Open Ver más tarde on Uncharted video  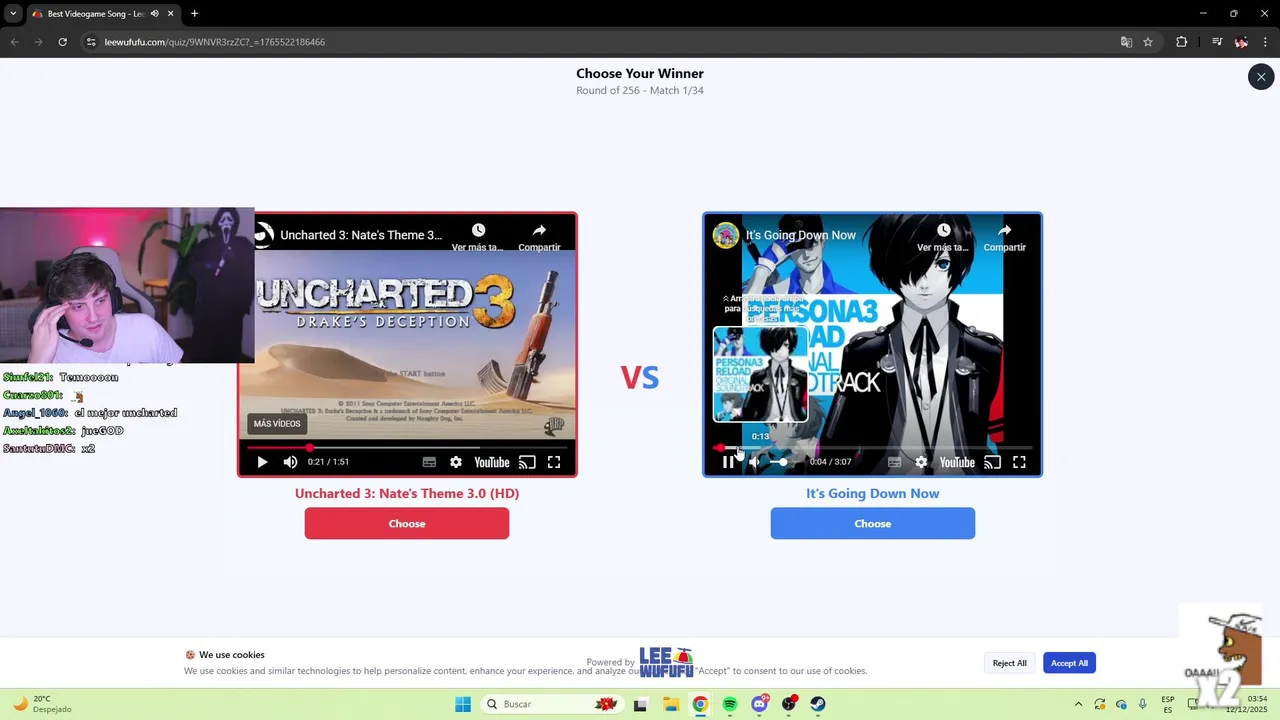pyautogui.click(x=478, y=237)
